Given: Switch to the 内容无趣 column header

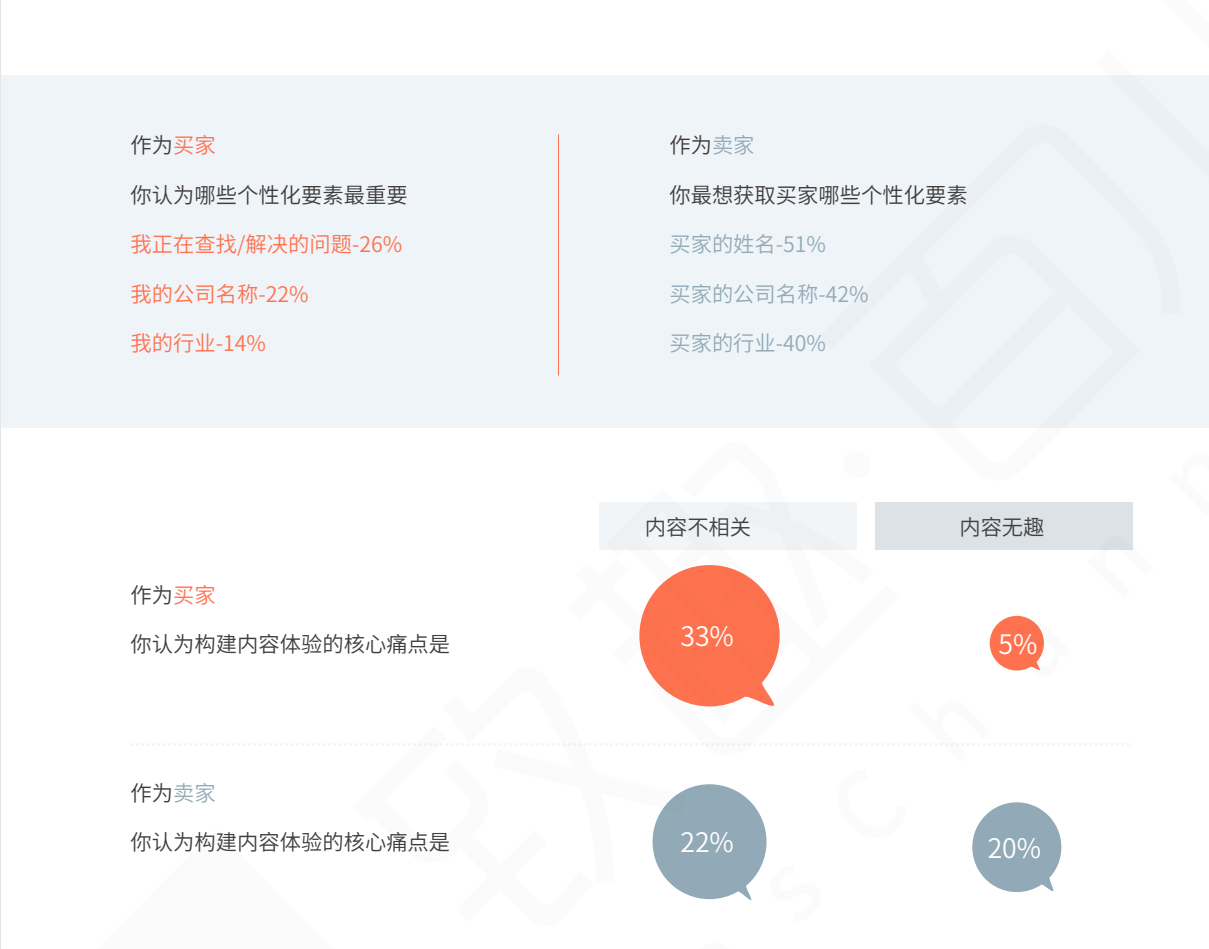Looking at the screenshot, I should tap(1003, 526).
